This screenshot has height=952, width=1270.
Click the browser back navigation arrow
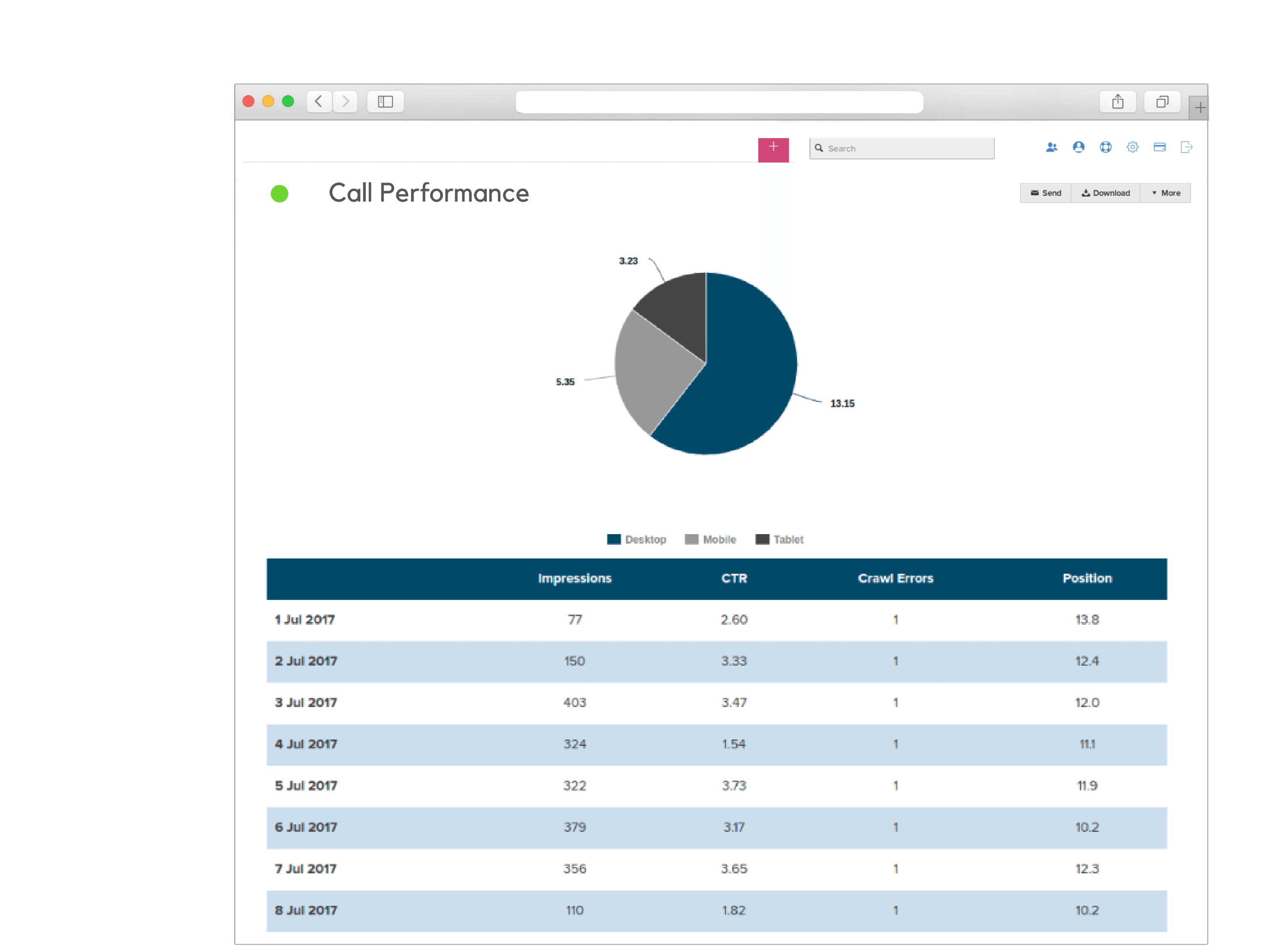(x=319, y=102)
